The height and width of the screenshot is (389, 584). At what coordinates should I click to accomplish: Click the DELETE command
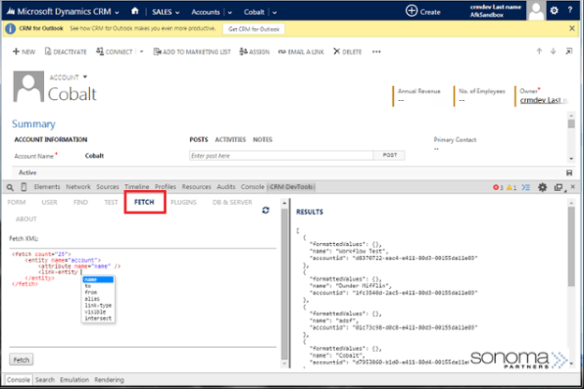[x=347, y=51]
